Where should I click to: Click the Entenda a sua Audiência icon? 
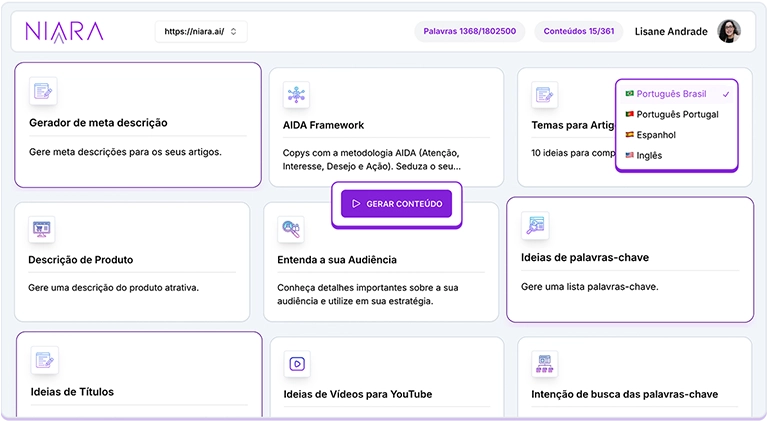(291, 229)
